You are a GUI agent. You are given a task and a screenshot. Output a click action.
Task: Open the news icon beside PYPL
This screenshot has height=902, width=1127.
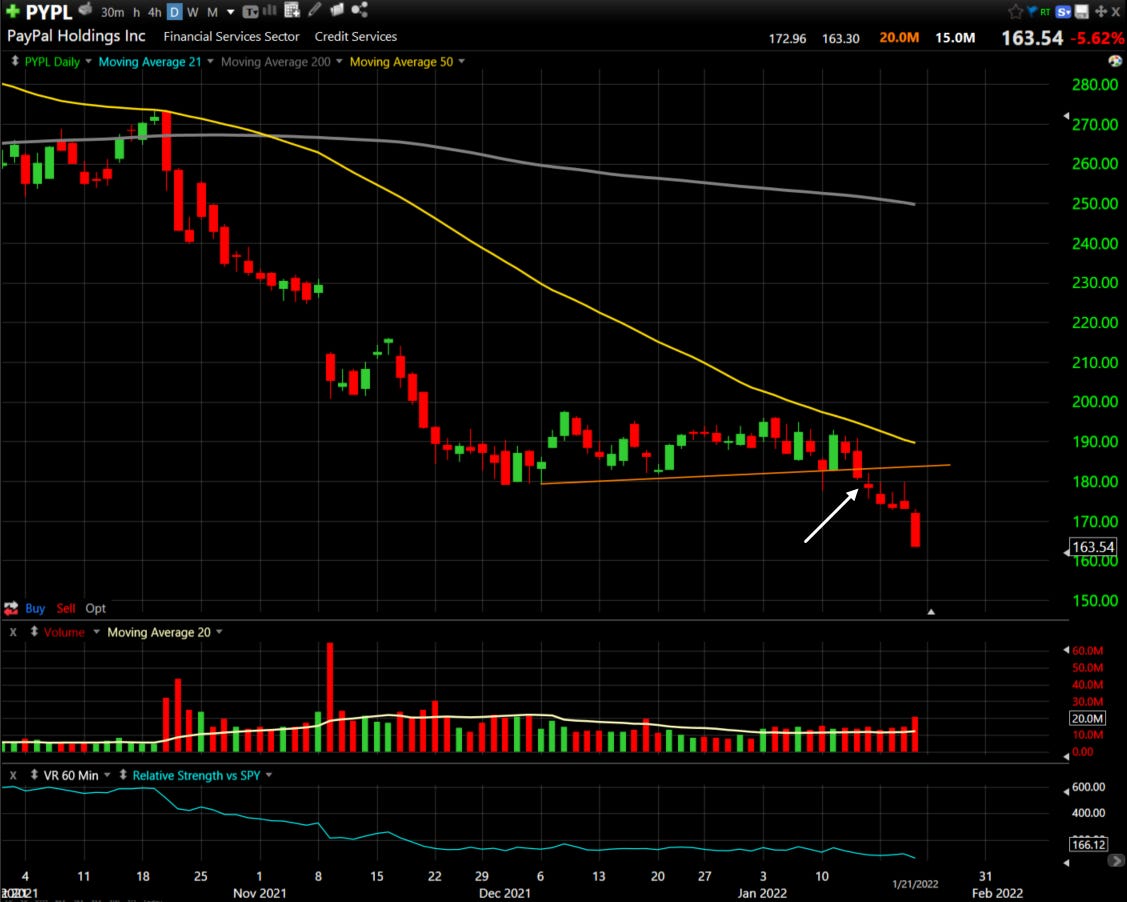click(86, 10)
